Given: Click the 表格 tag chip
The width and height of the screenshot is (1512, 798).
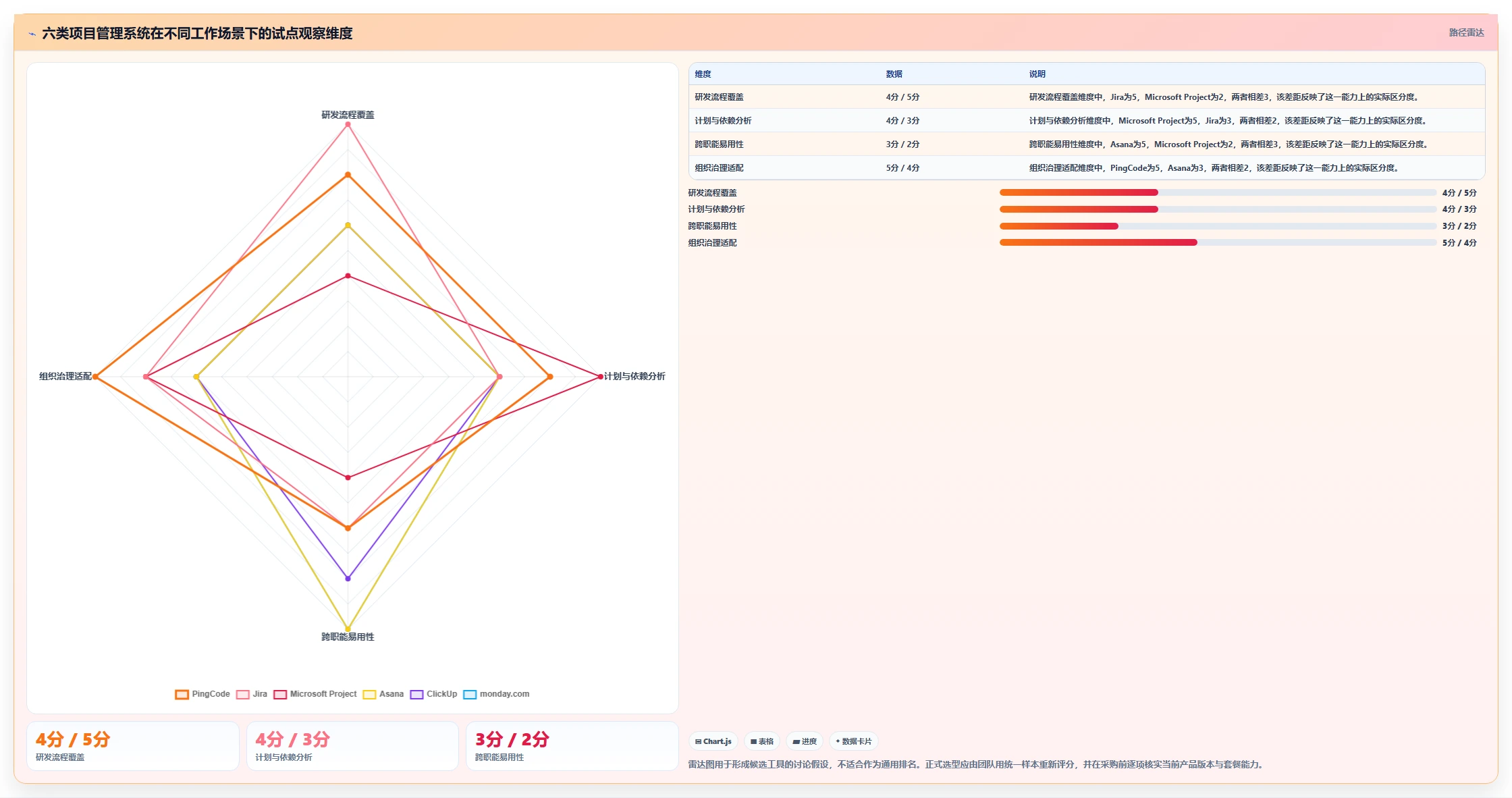Looking at the screenshot, I should [762, 741].
